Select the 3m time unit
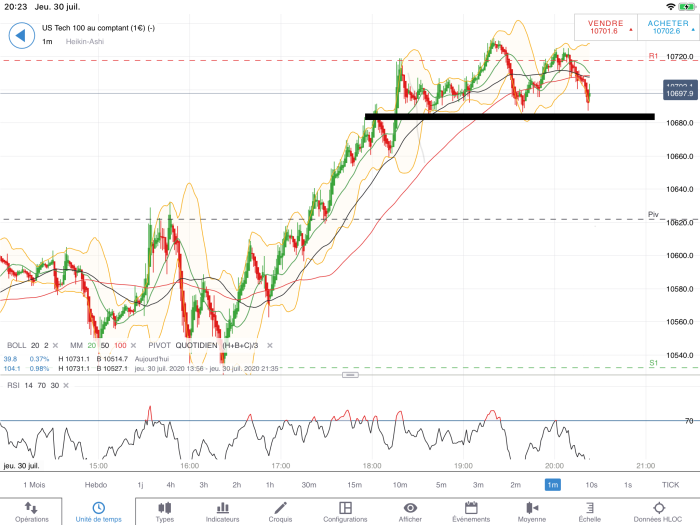The width and height of the screenshot is (700, 525). [478, 485]
